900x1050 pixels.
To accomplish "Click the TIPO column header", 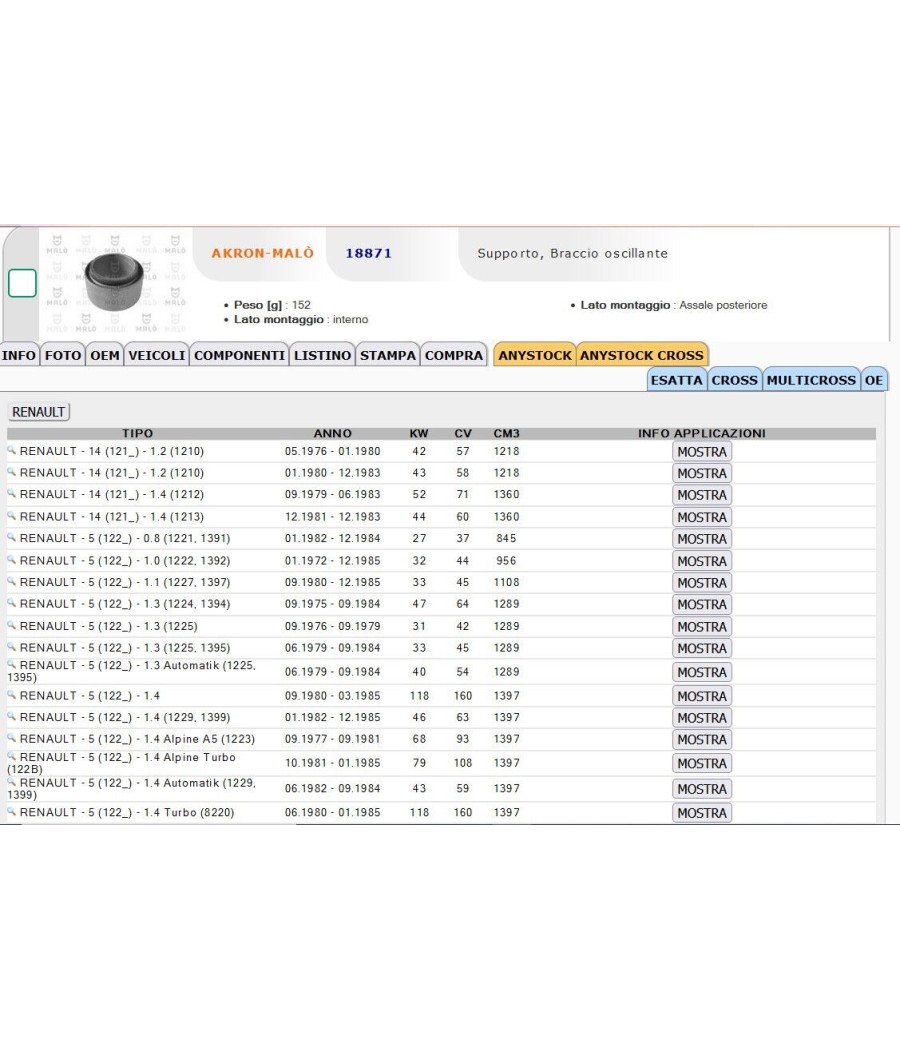I will [137, 433].
